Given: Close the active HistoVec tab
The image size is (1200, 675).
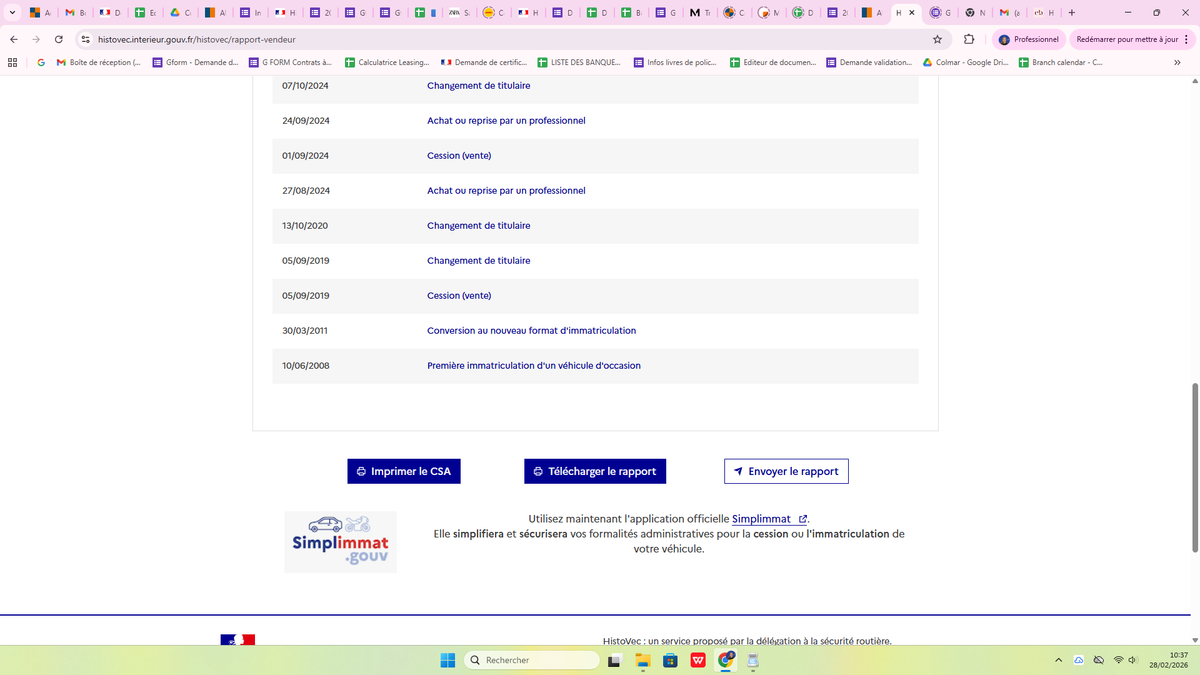Looking at the screenshot, I should coord(912,12).
